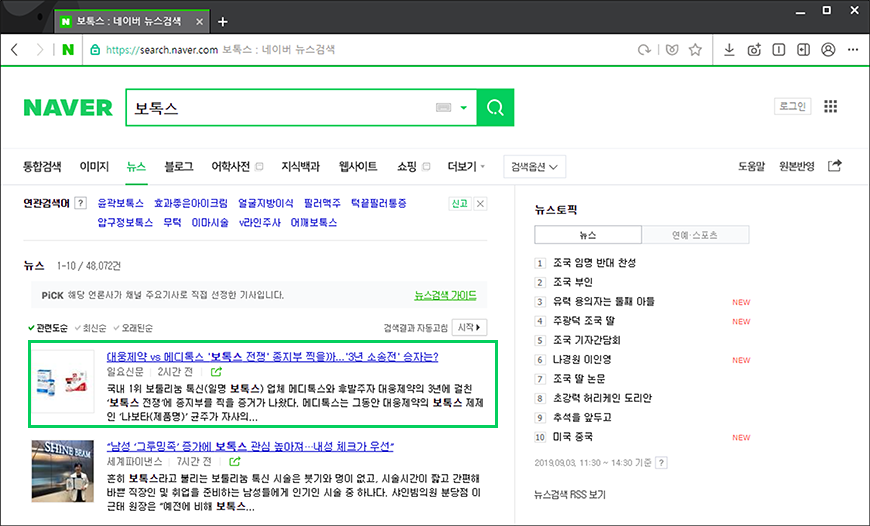The height and width of the screenshot is (526, 870).
Task: Start auto-refresh with 시작 button
Action: click(469, 327)
